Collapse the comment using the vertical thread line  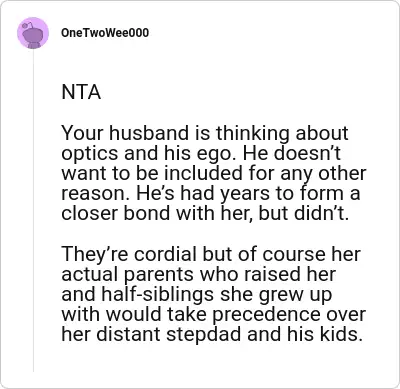33,211
